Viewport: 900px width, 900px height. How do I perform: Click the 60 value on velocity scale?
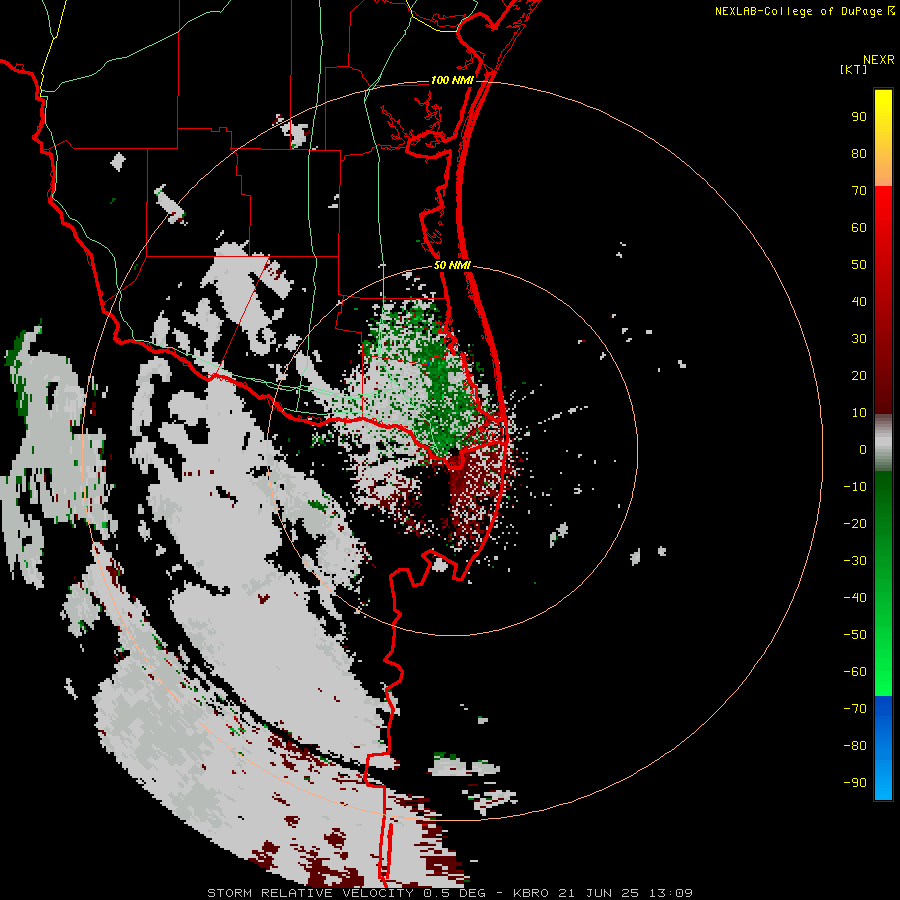point(859,227)
